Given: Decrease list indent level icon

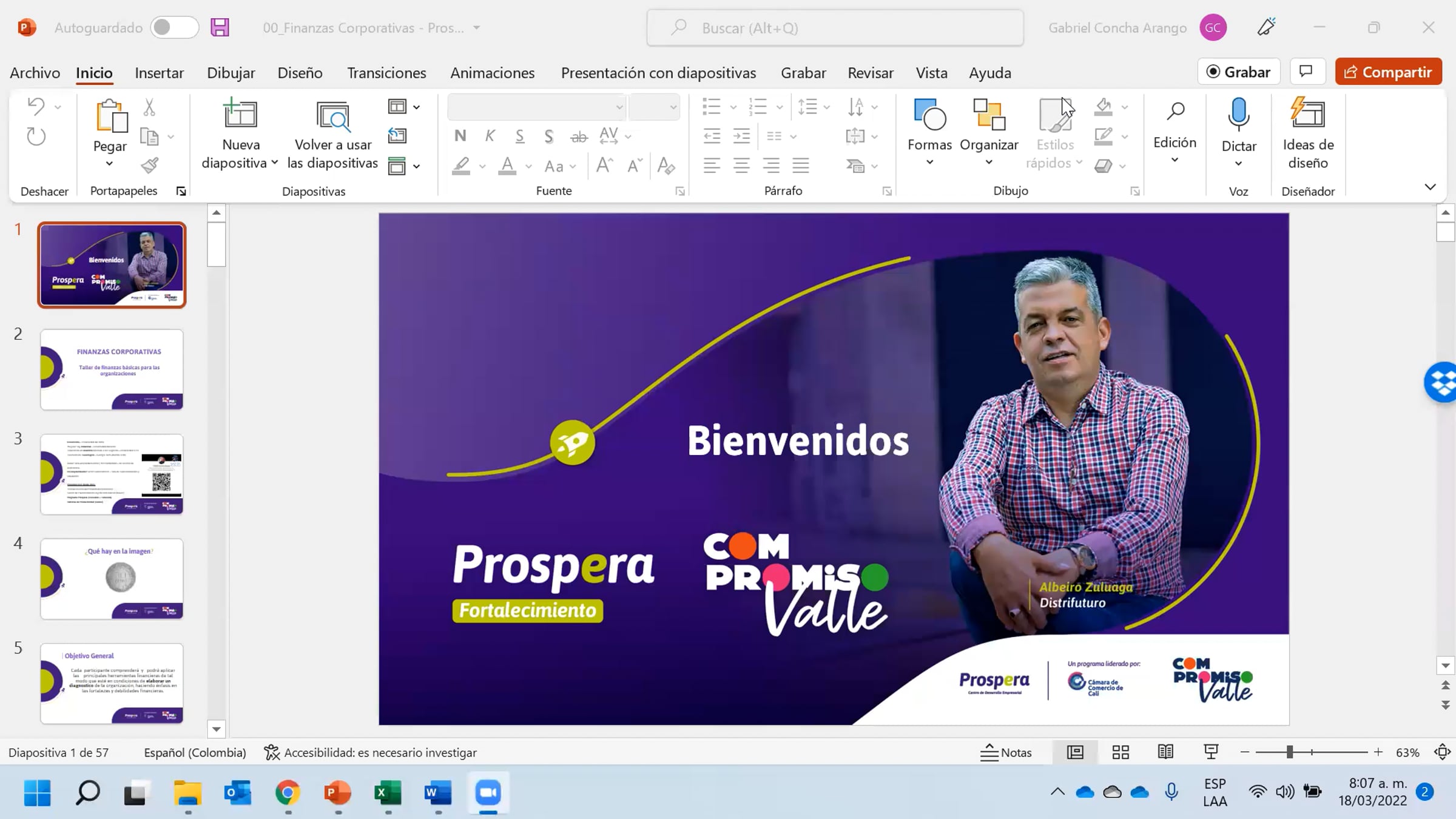Looking at the screenshot, I should click(x=712, y=136).
